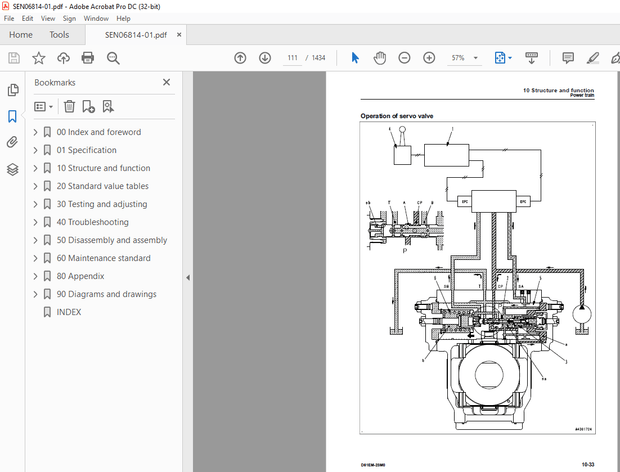The width and height of the screenshot is (620, 472).
Task: Open 20 Standard value tables bookmark
Action: 102,186
